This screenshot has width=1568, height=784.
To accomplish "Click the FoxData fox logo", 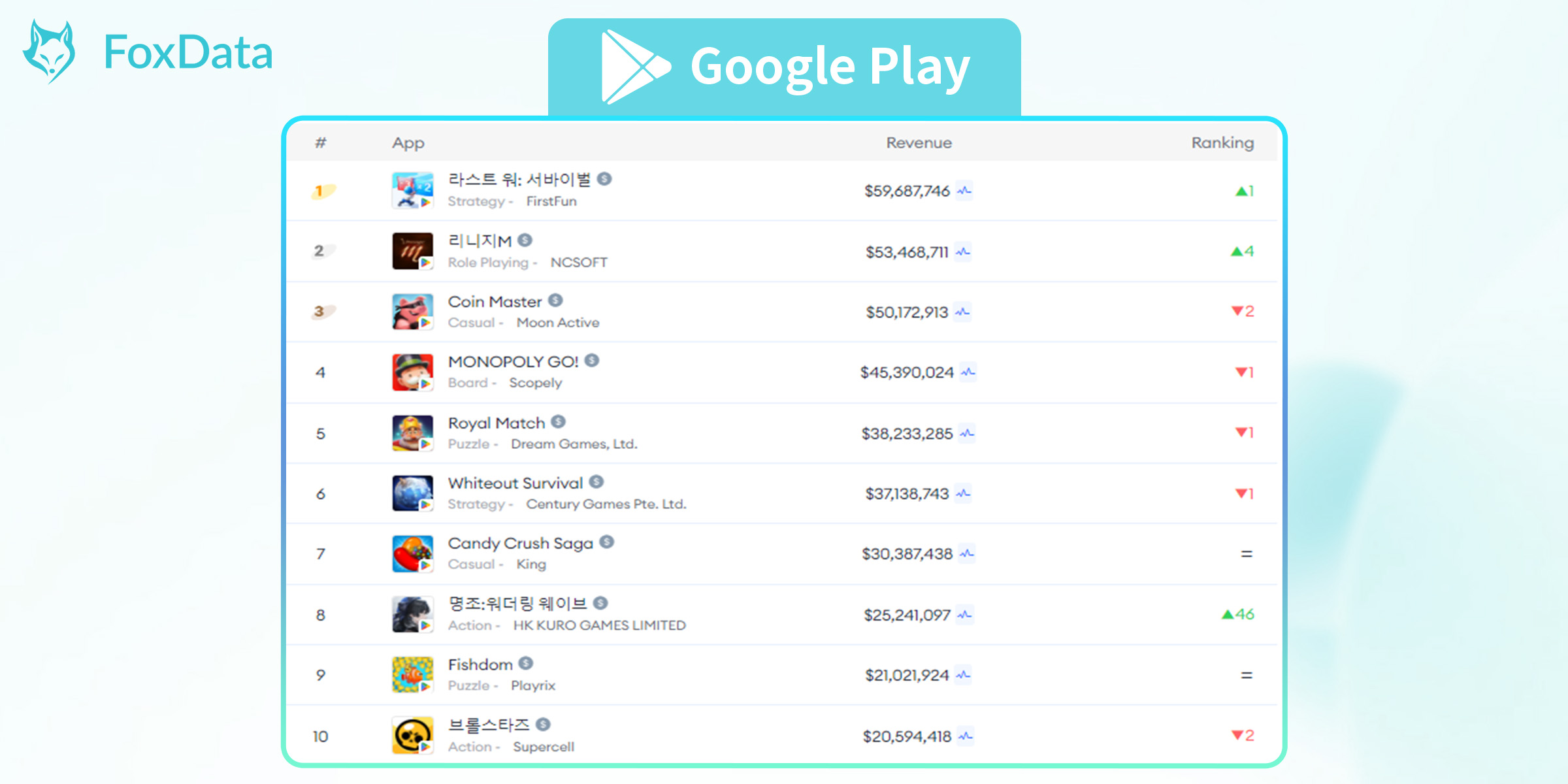I will click(49, 51).
